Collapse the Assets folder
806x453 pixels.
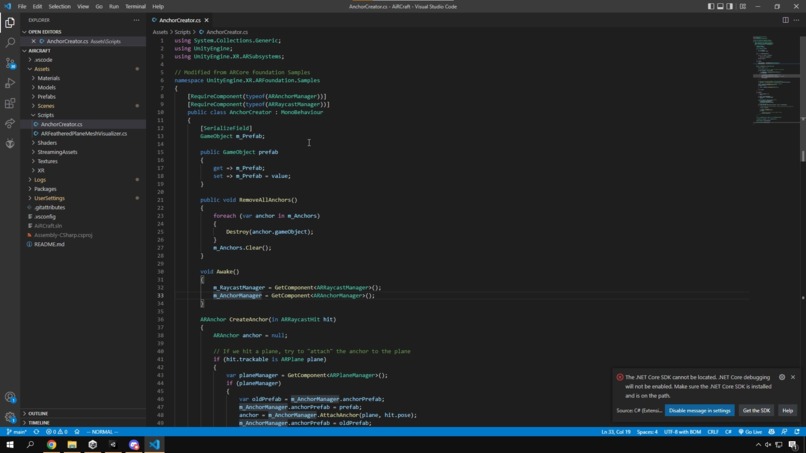click(x=83, y=69)
